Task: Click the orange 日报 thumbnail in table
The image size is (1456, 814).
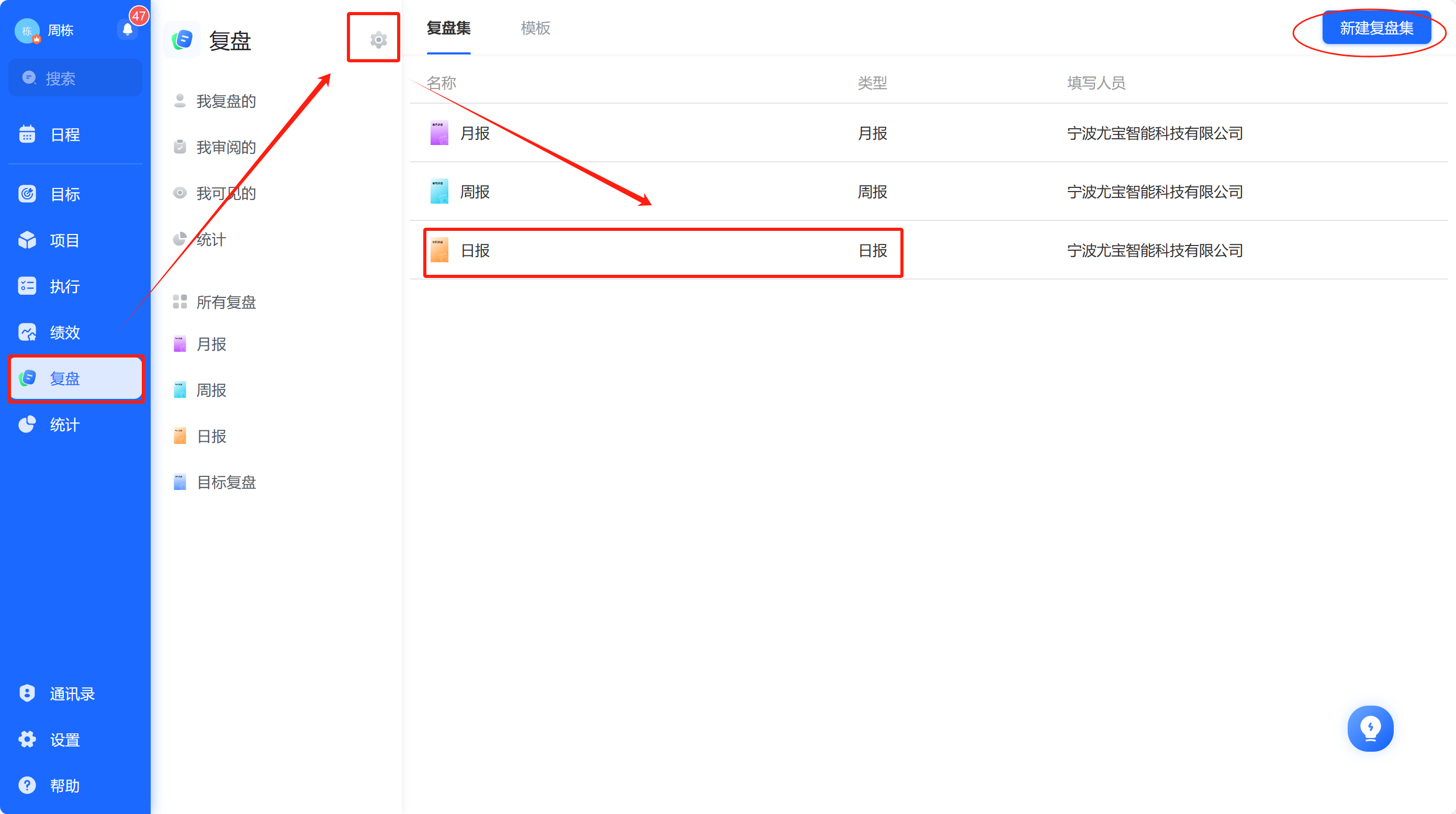Action: [439, 251]
